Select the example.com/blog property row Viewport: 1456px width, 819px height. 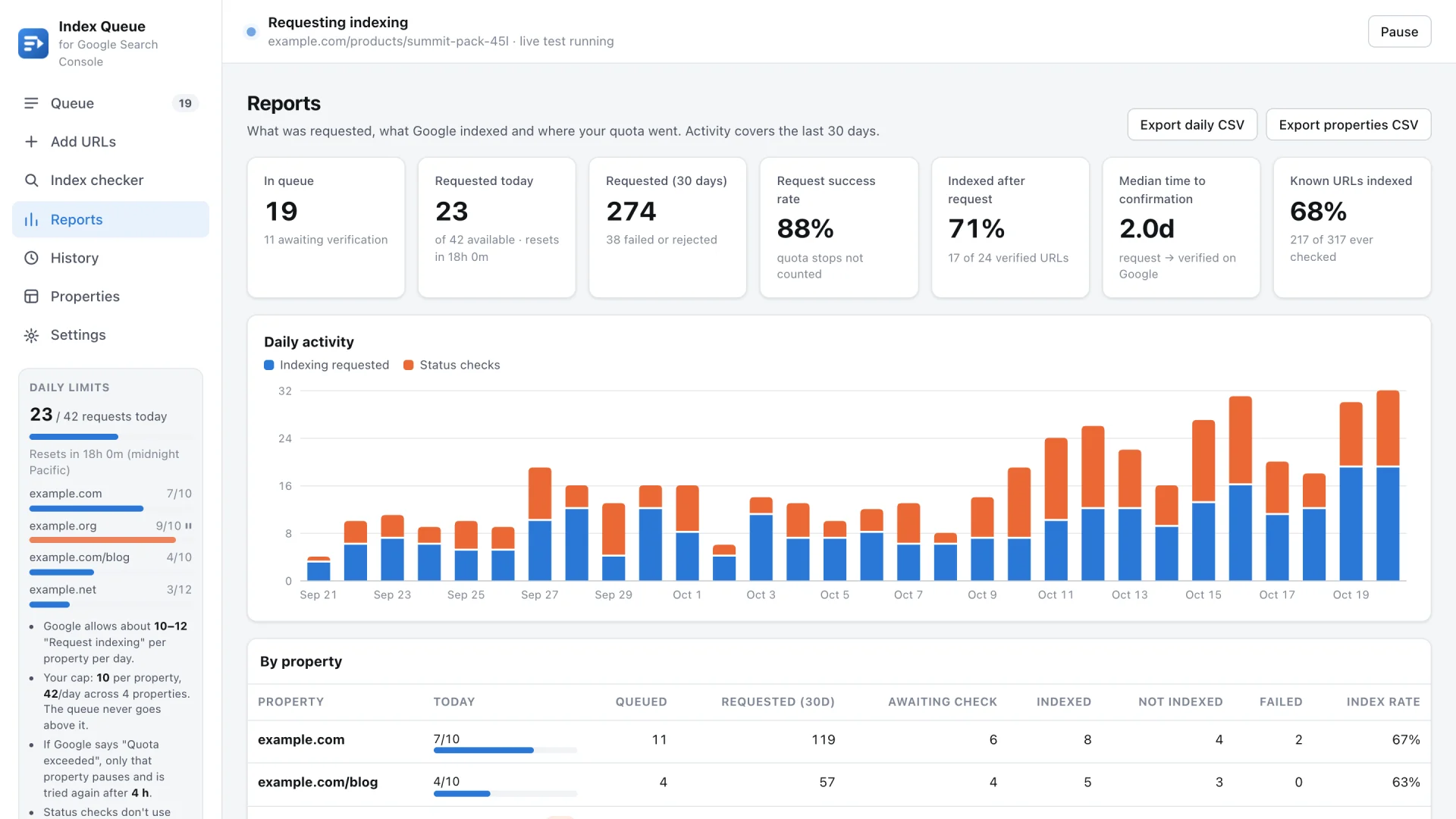pyautogui.click(x=839, y=783)
